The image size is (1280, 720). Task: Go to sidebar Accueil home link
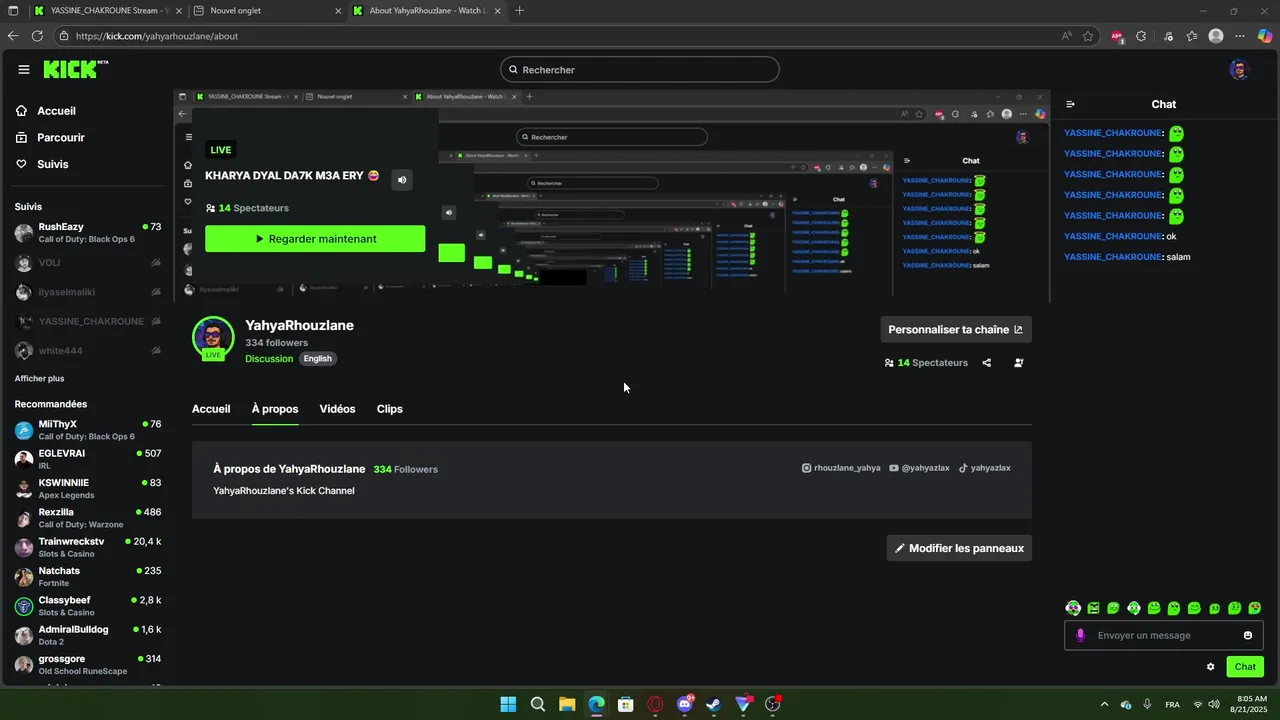[x=56, y=111]
